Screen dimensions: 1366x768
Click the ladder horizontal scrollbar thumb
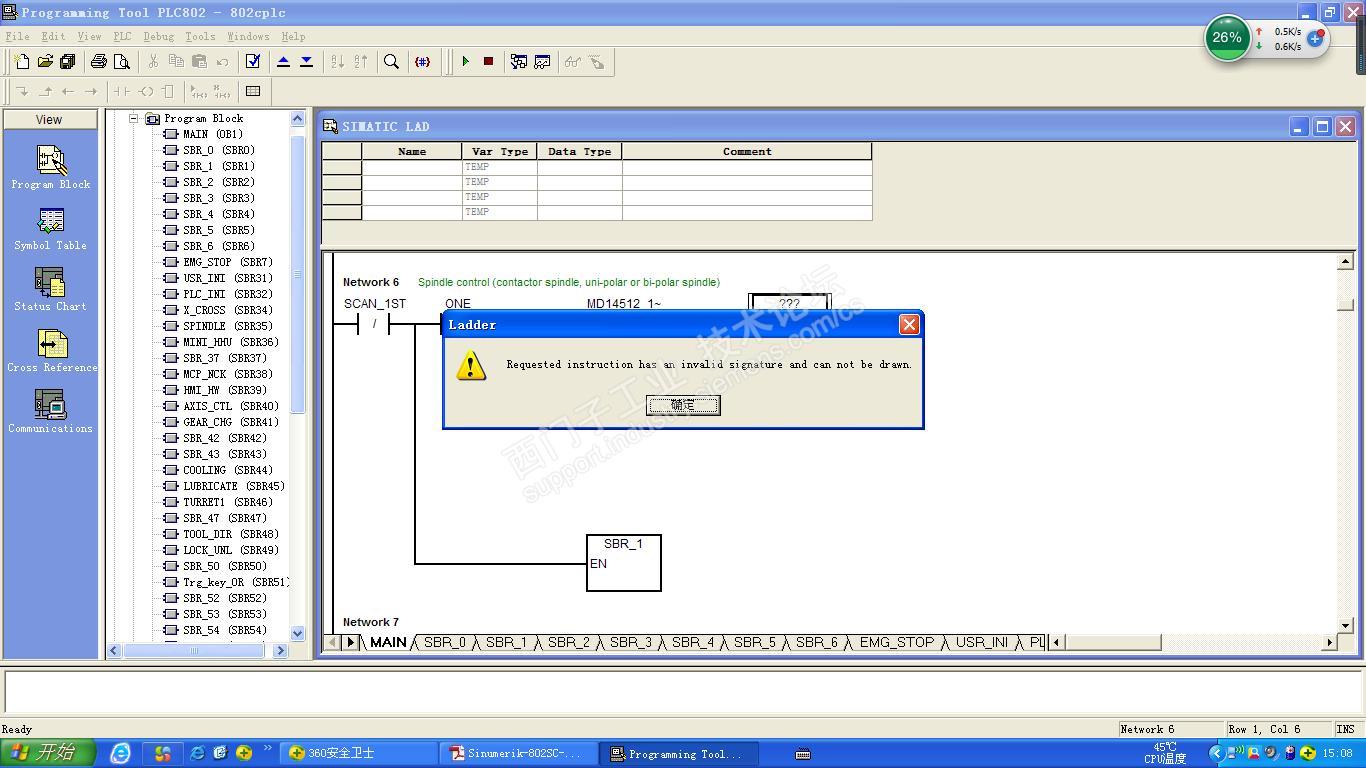click(1112, 642)
